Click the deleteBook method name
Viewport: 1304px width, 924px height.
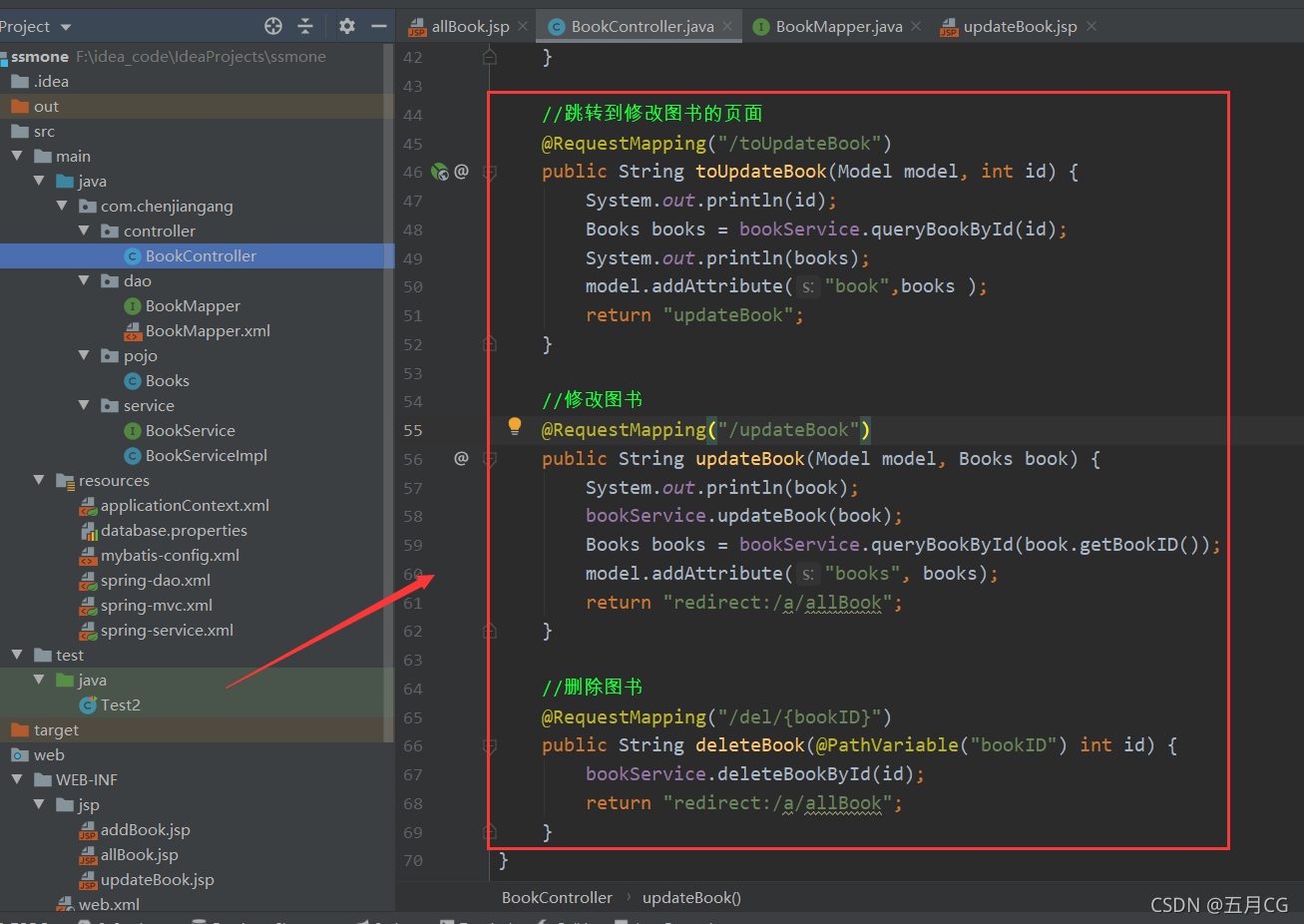coord(750,745)
